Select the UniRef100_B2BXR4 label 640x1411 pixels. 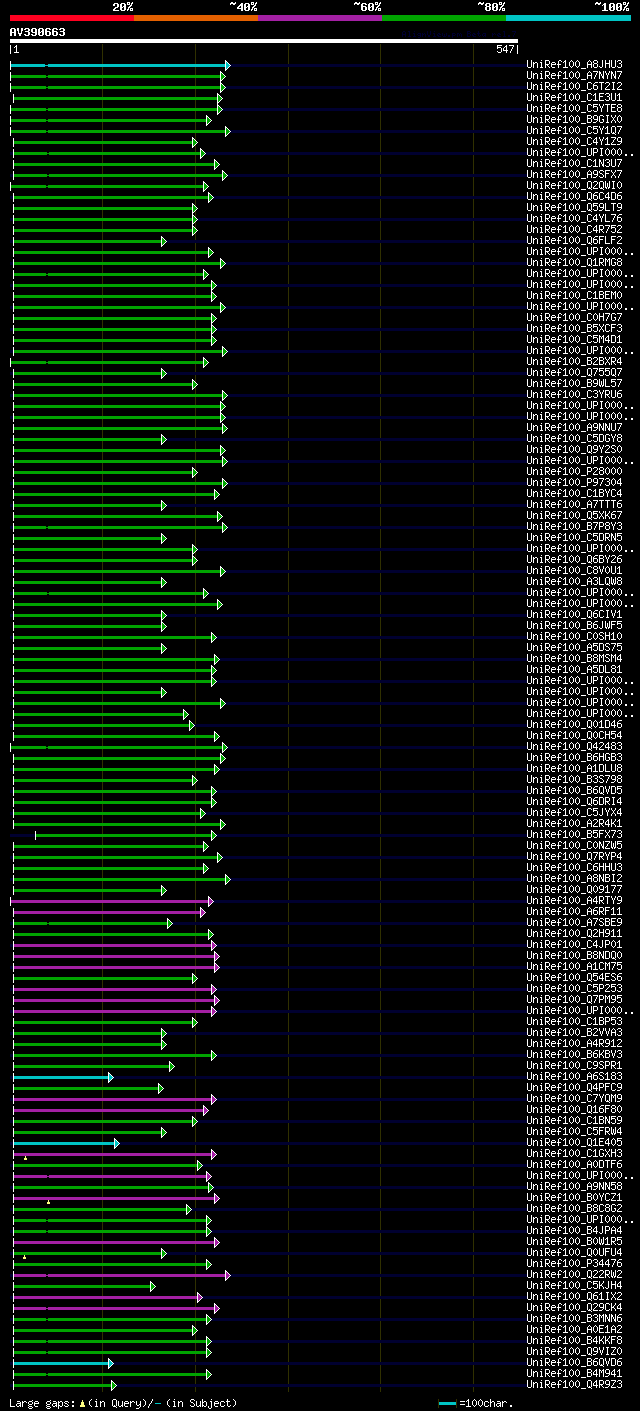point(575,361)
